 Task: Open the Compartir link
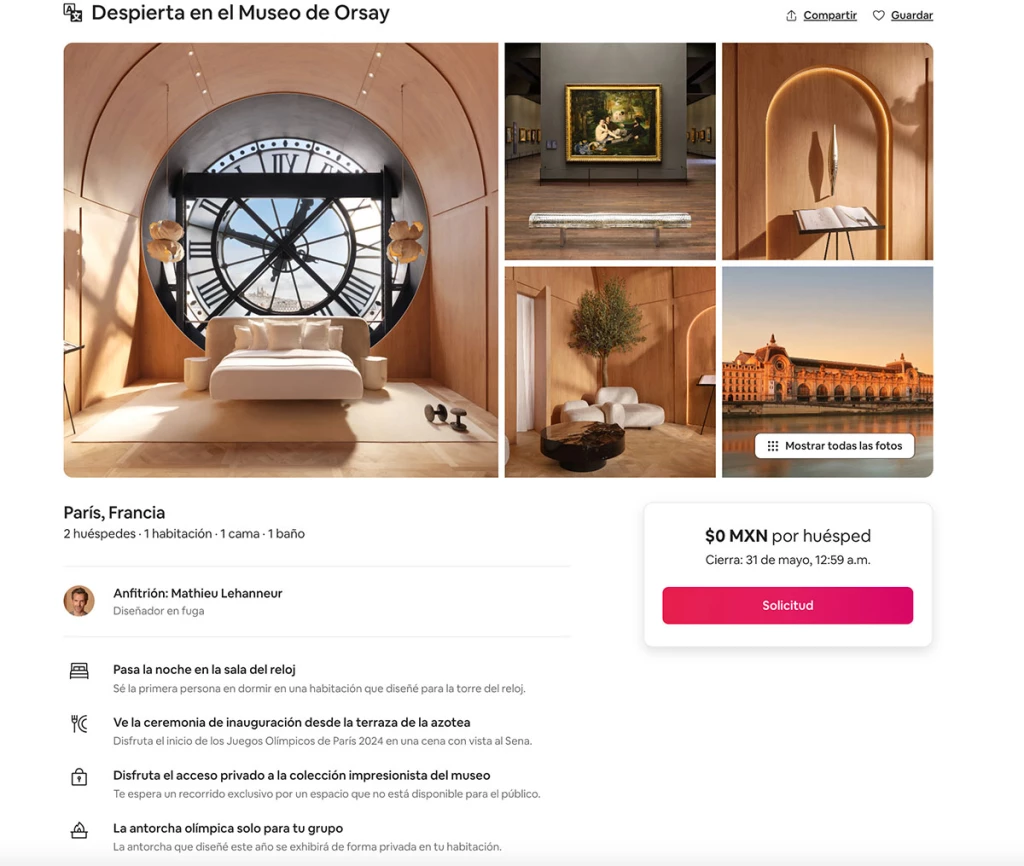pos(829,15)
